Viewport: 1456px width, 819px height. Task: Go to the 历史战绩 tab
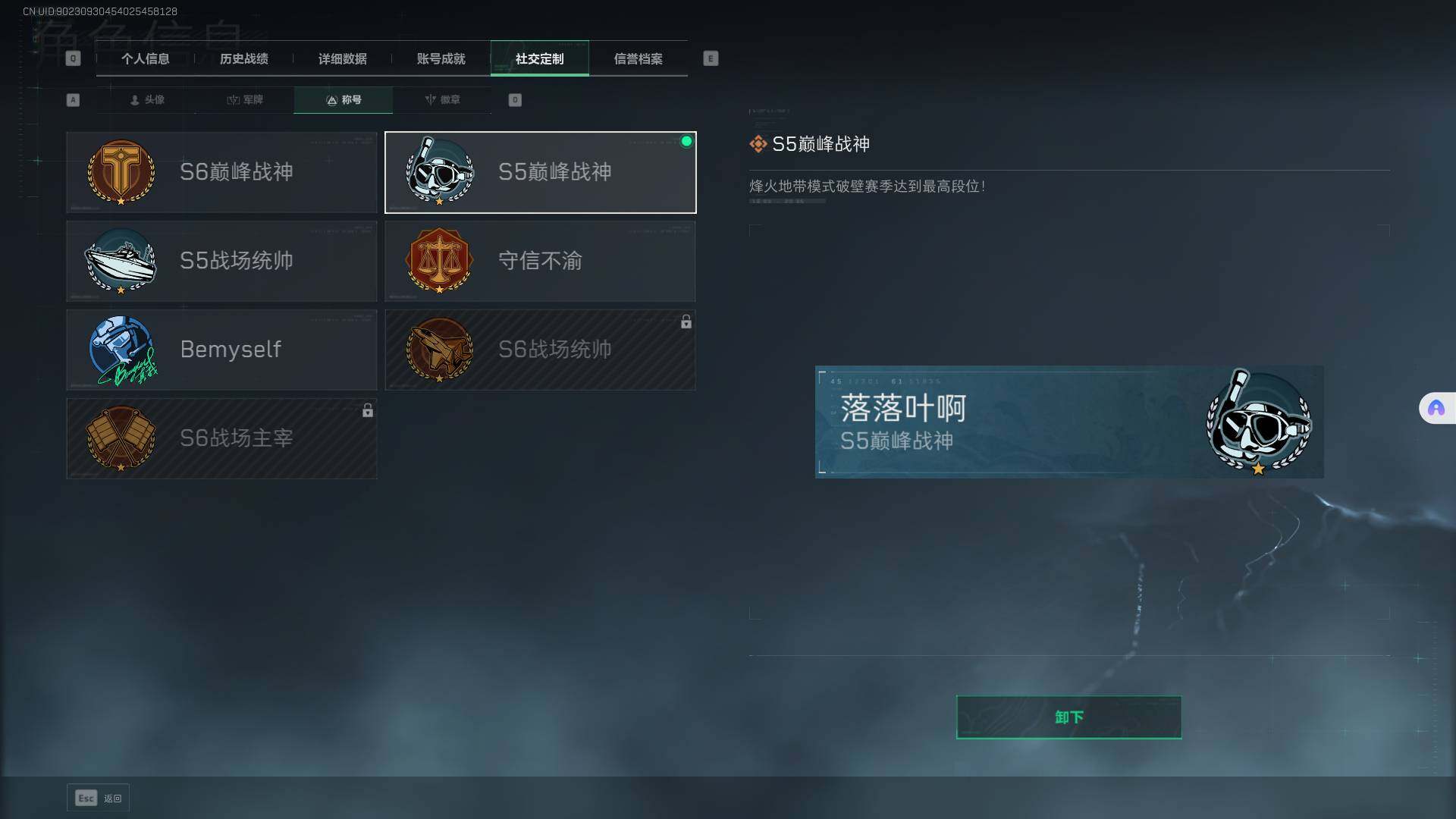coord(243,59)
